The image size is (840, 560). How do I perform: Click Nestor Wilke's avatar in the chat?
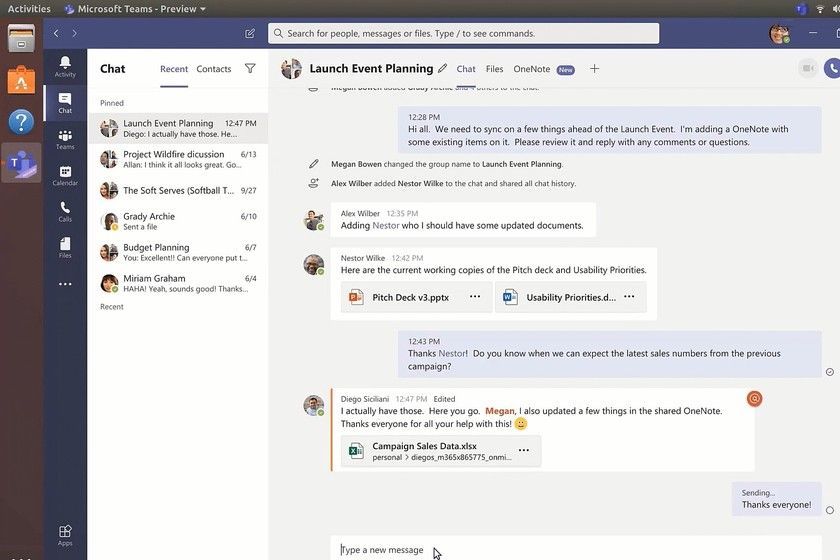tap(313, 265)
